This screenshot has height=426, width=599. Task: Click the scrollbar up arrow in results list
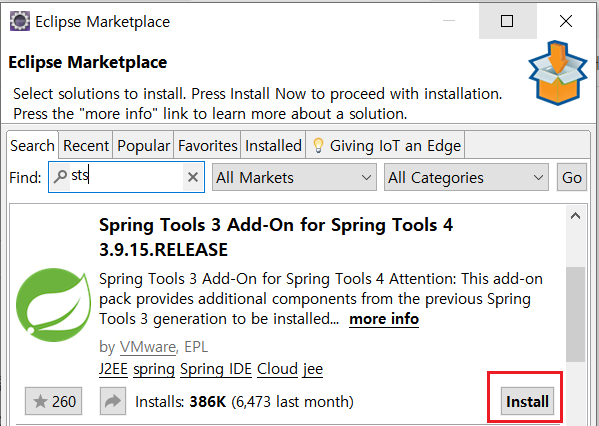[x=575, y=216]
